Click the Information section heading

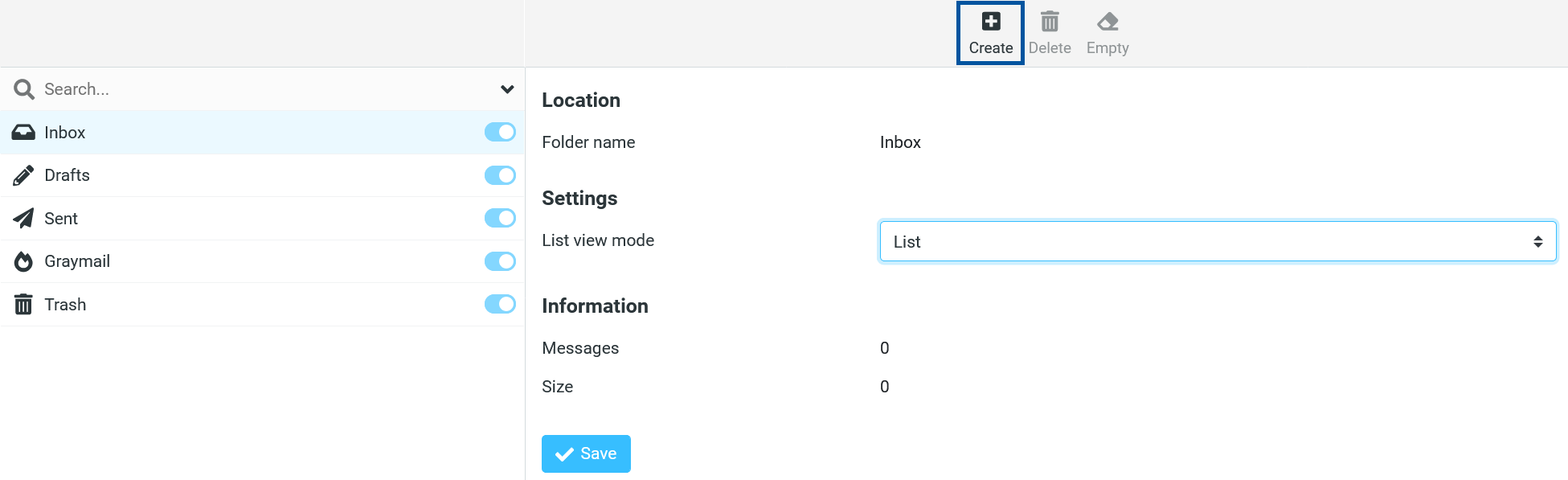pyautogui.click(x=595, y=306)
